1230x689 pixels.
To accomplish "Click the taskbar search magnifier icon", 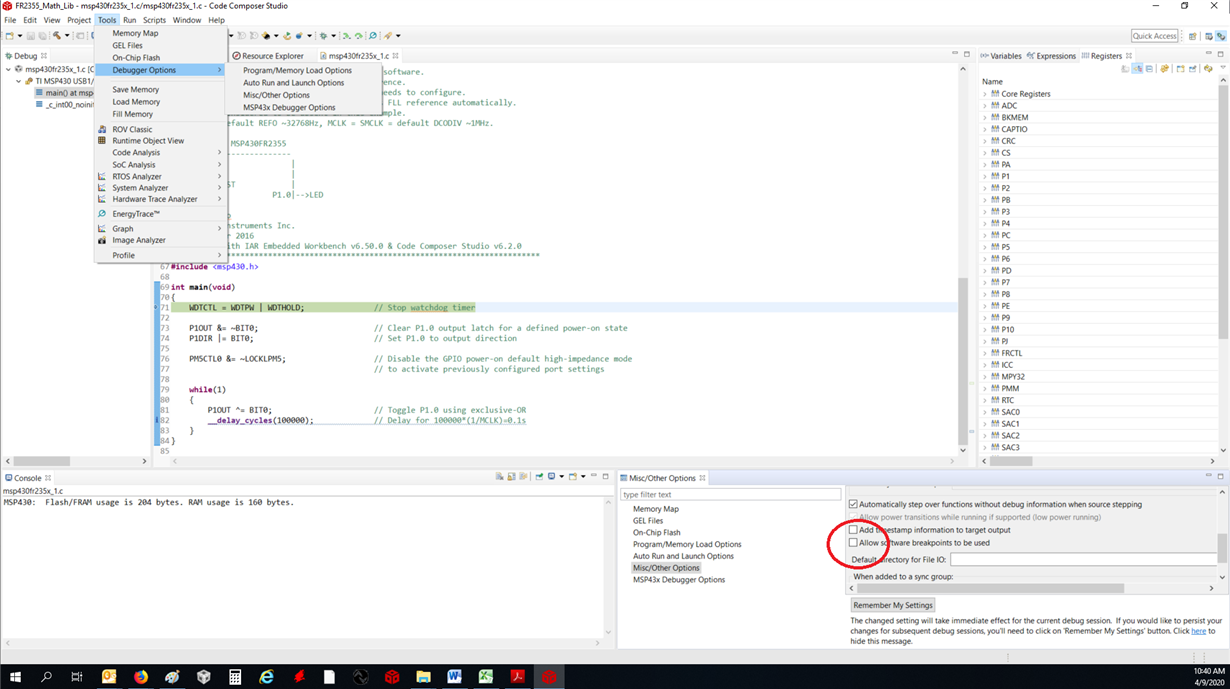I will [x=46, y=677].
